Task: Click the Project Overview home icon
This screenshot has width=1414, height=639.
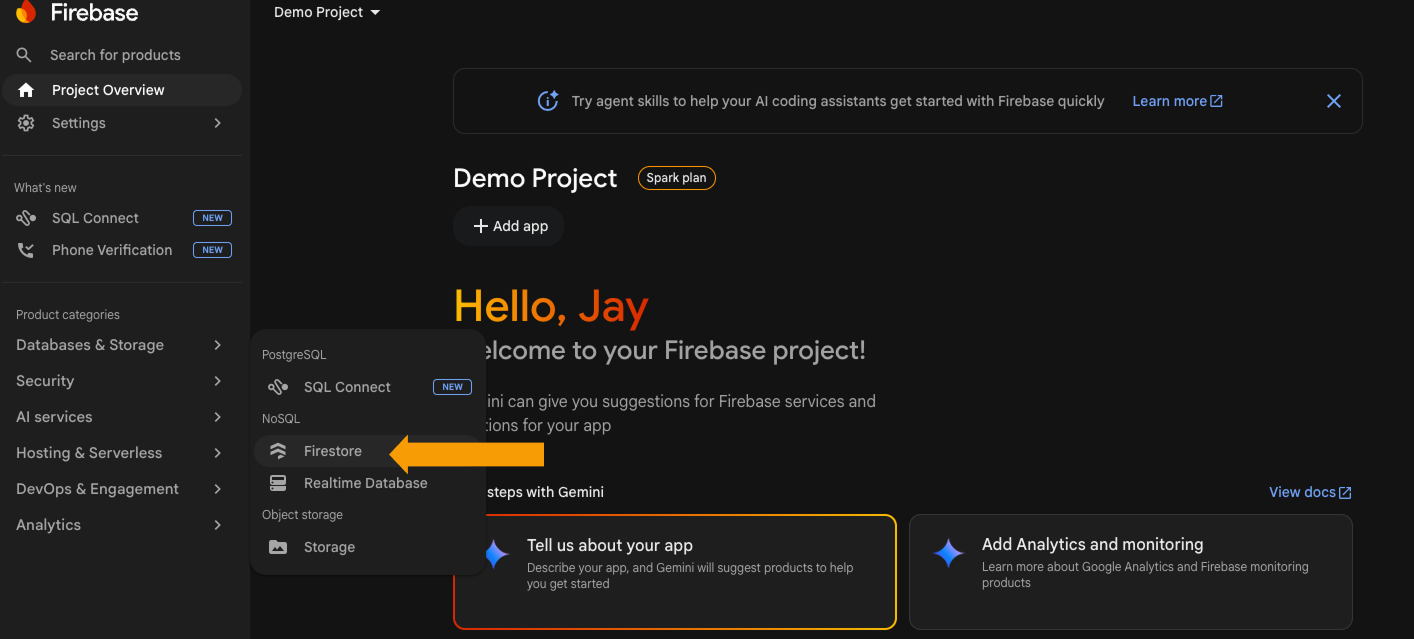Action: coord(26,90)
